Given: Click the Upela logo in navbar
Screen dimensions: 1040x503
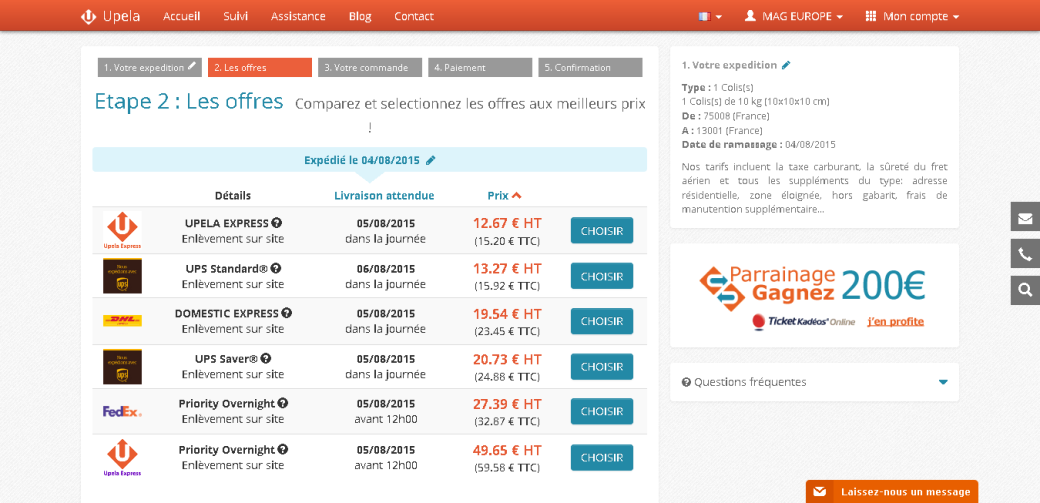Looking at the screenshot, I should tap(110, 16).
